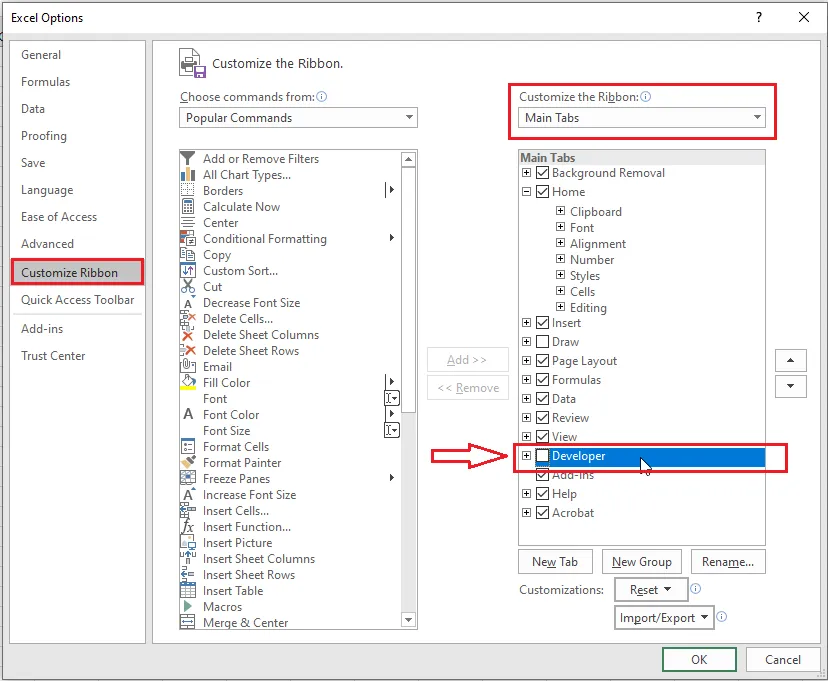Click the Delete Sheet Columns icon
Screen dimensions: 828x681
pyautogui.click(x=187, y=334)
